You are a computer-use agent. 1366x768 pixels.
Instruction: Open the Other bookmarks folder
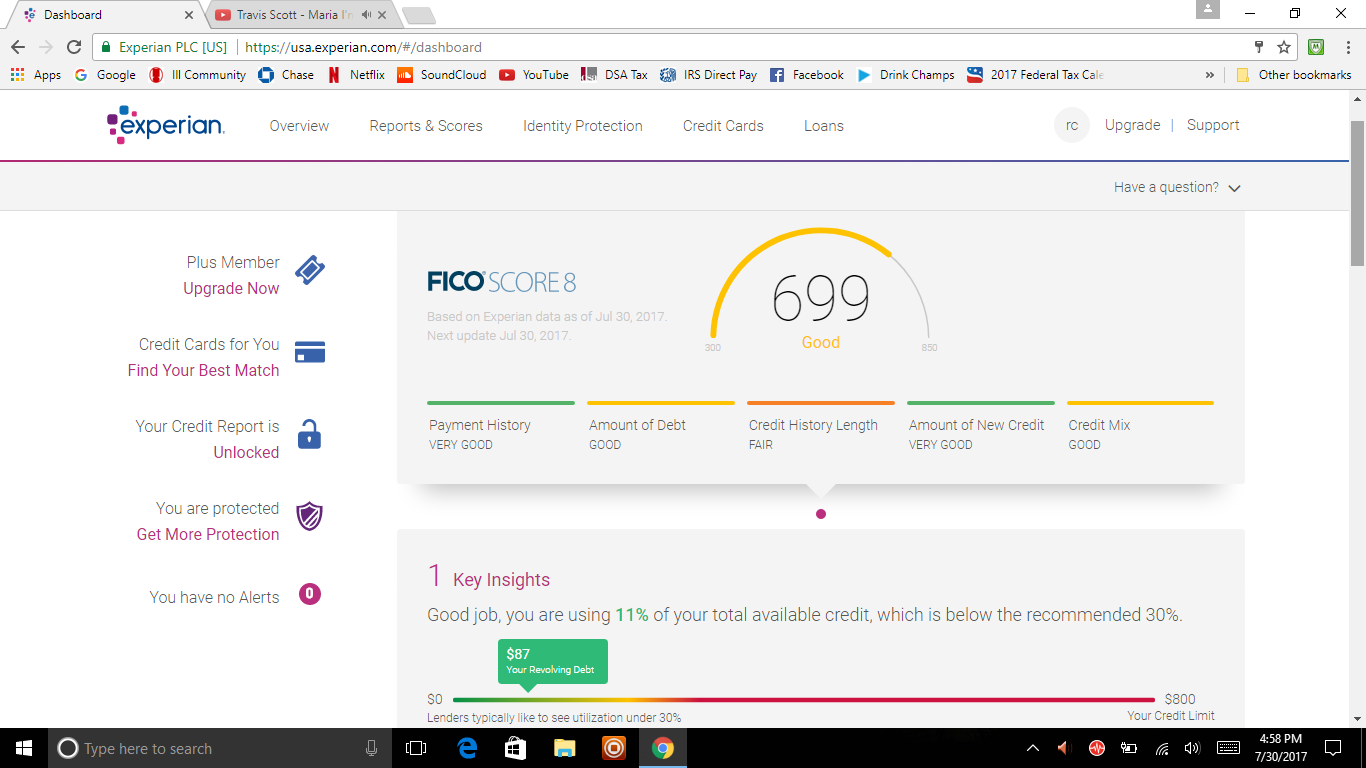[x=1293, y=75]
